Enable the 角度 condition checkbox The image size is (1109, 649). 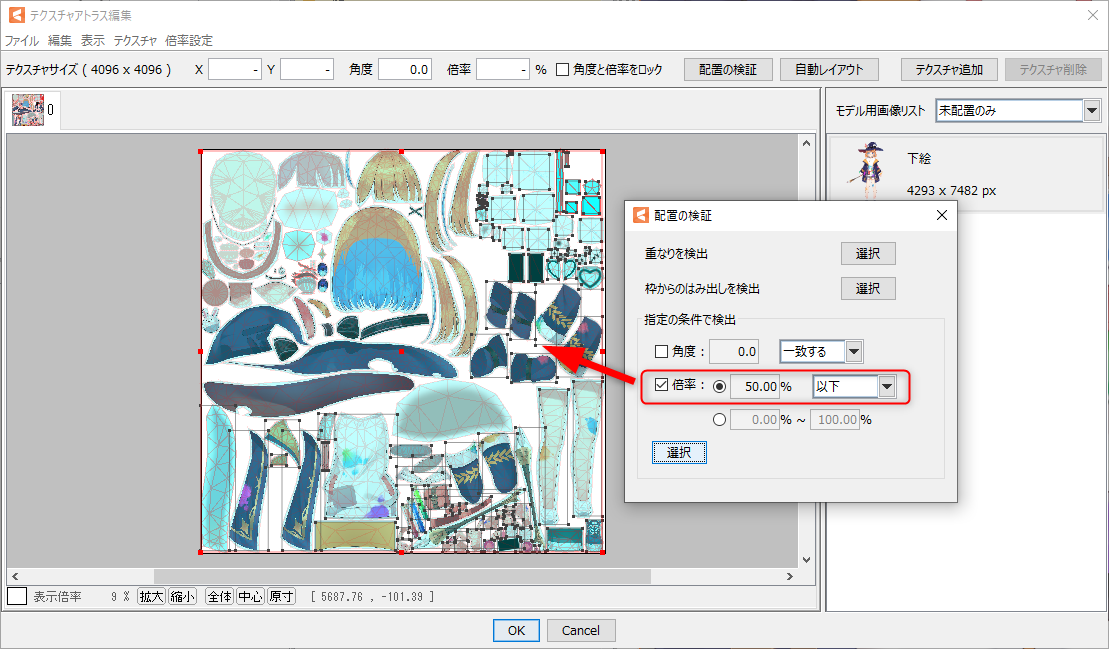pos(661,351)
